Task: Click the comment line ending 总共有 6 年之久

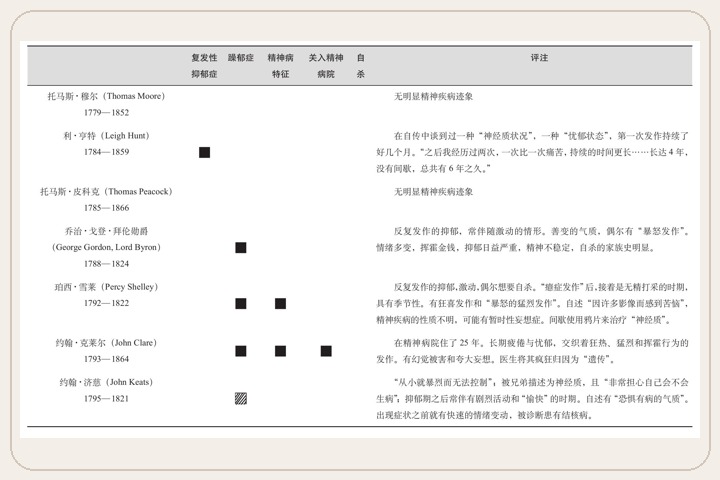Action: pyautogui.click(x=433, y=169)
